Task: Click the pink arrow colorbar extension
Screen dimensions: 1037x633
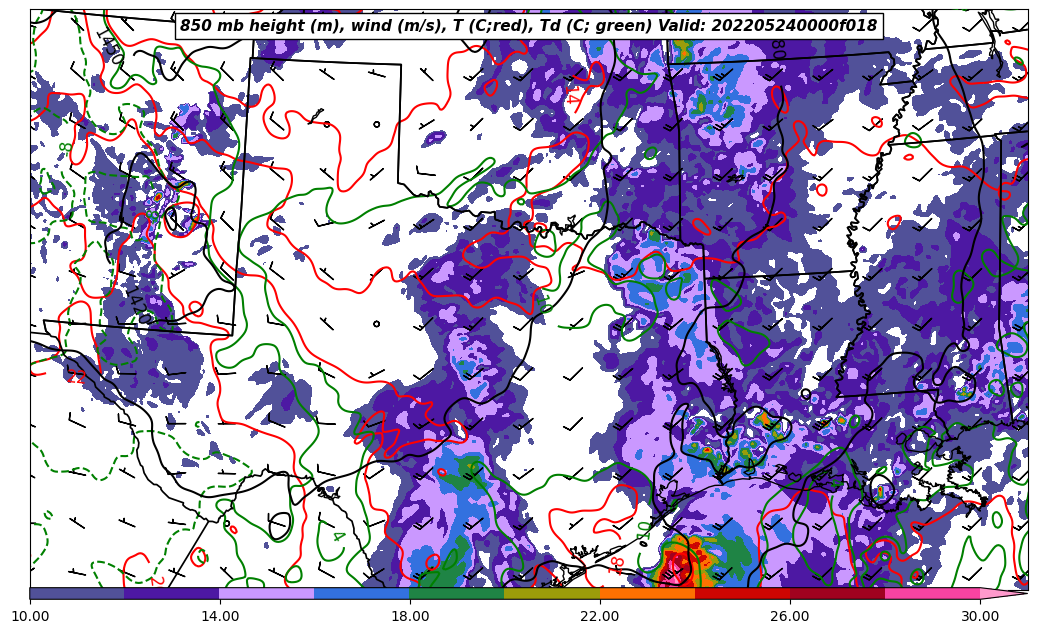Action: tap(1003, 593)
